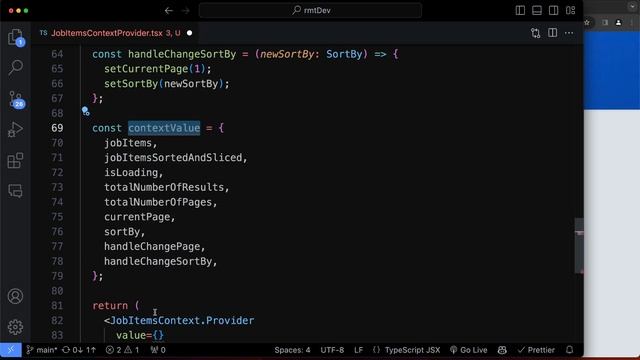Click the profile icon in the browser window
Image resolution: width=640 pixels, height=360 pixels.
coord(618,23)
